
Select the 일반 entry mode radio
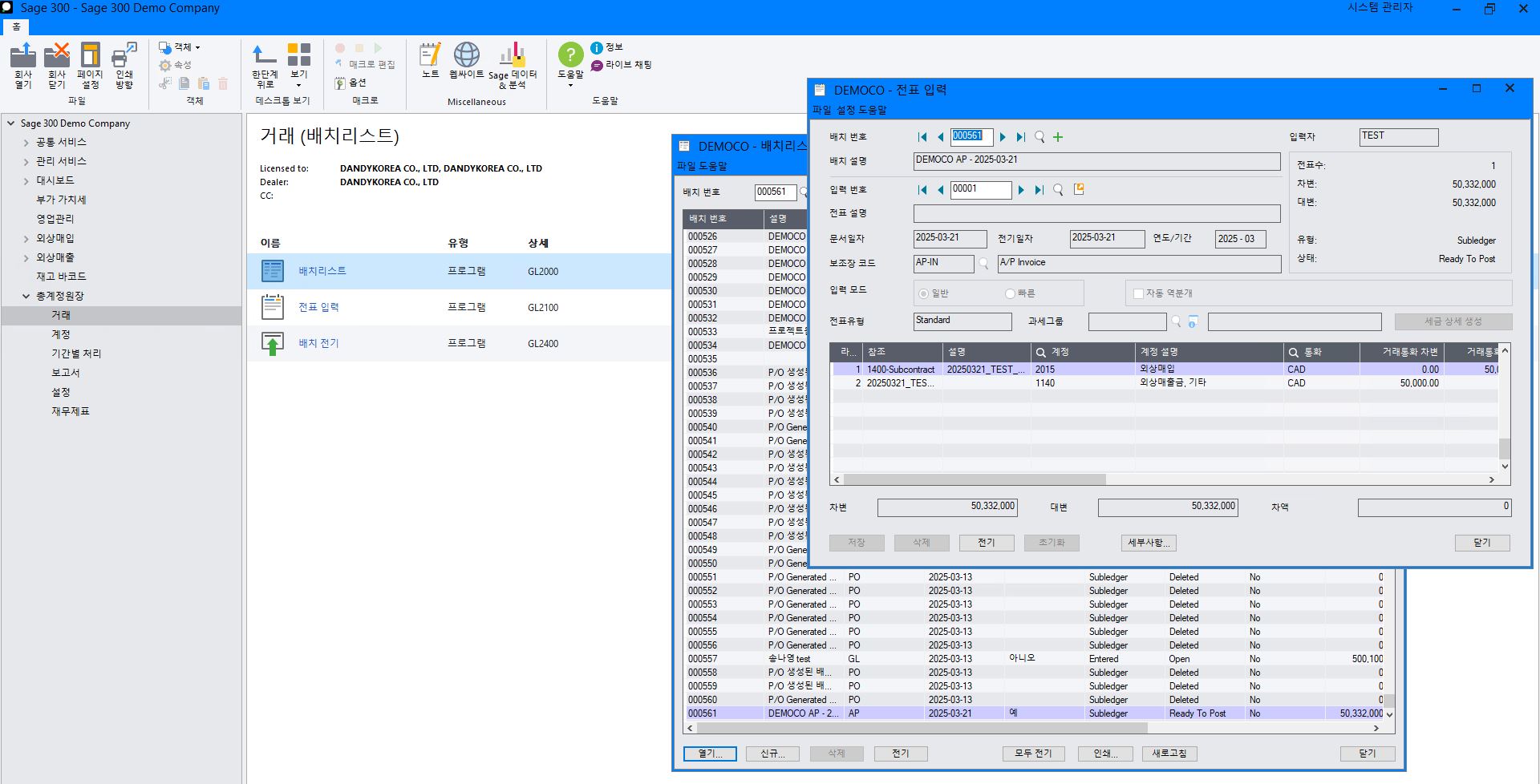[924, 293]
